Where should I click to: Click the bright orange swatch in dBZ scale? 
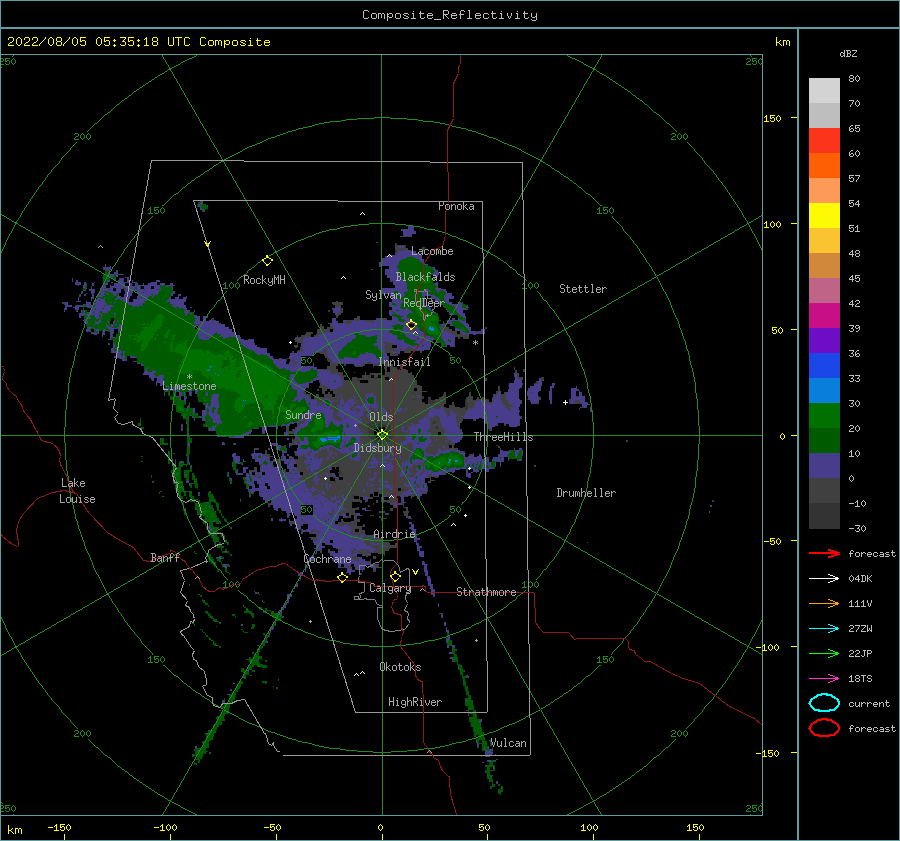click(824, 165)
